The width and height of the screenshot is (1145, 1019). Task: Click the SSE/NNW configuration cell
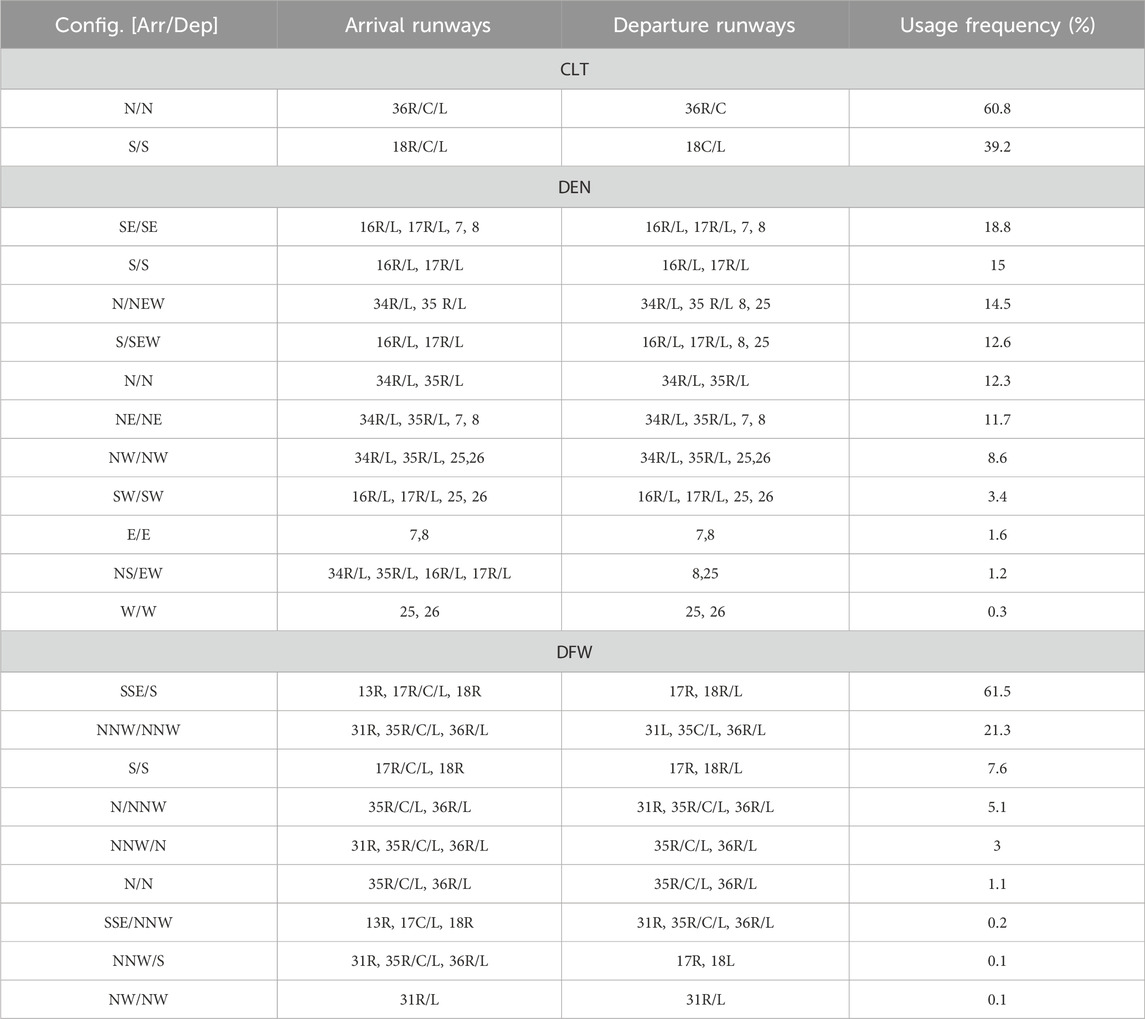tap(138, 923)
